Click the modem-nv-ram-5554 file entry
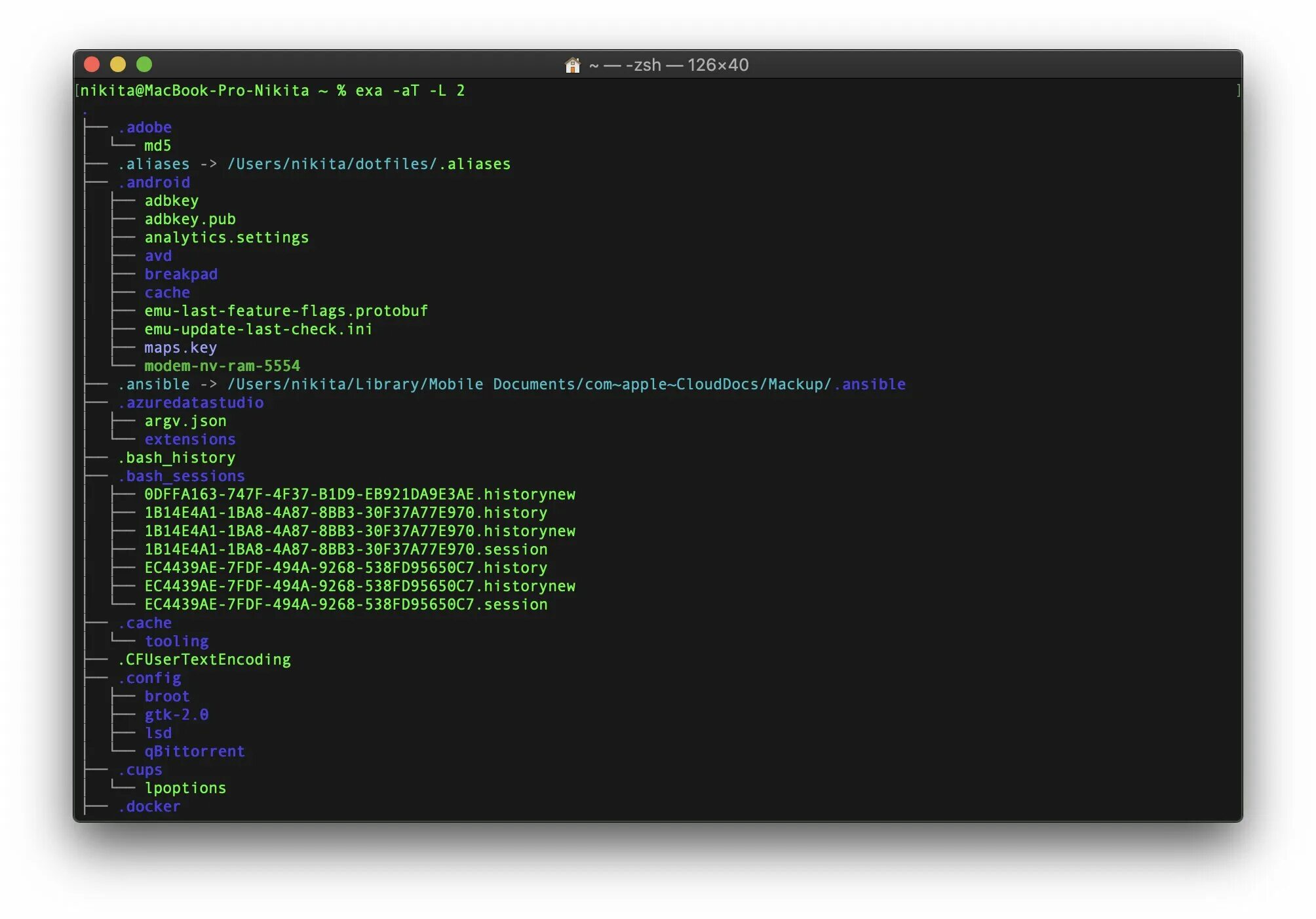This screenshot has height=919, width=1316. coord(222,366)
